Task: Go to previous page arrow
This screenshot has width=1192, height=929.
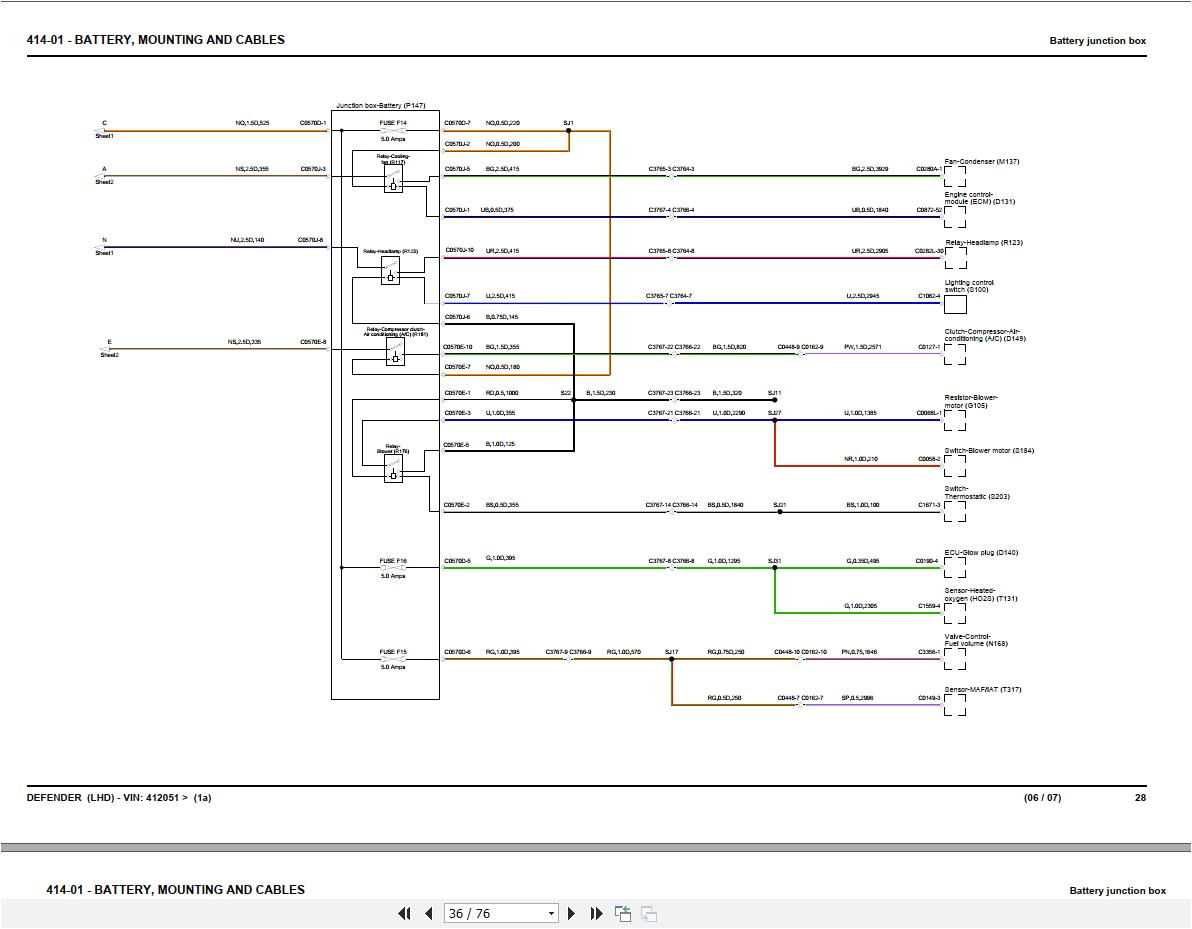Action: 428,913
